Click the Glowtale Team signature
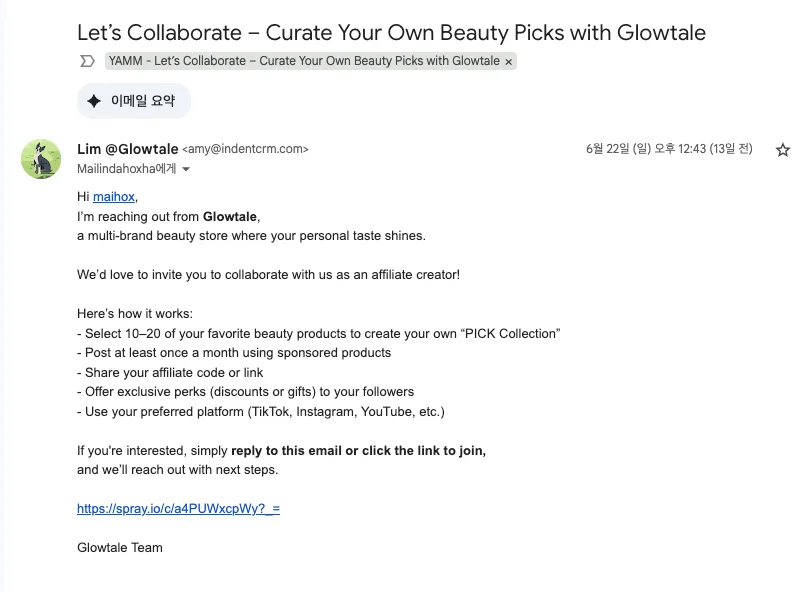The height and width of the screenshot is (592, 811). pos(119,547)
